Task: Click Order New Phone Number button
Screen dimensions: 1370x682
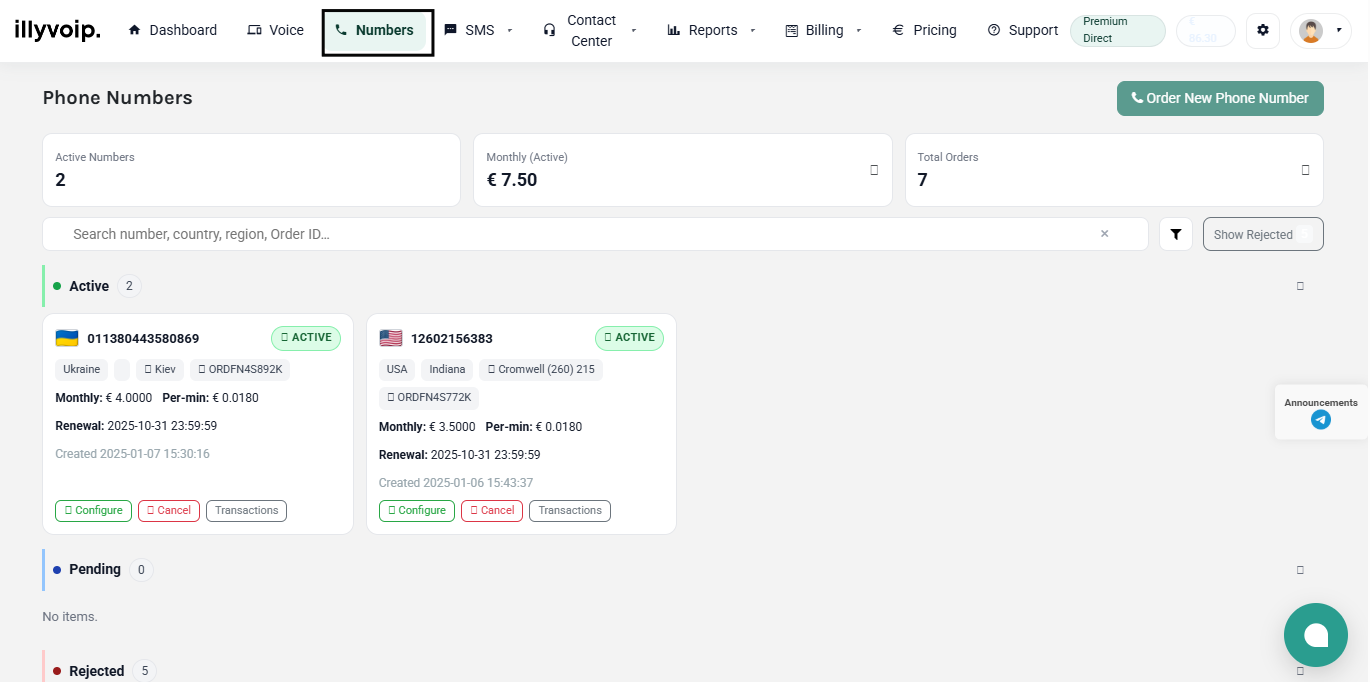Action: pos(1219,98)
